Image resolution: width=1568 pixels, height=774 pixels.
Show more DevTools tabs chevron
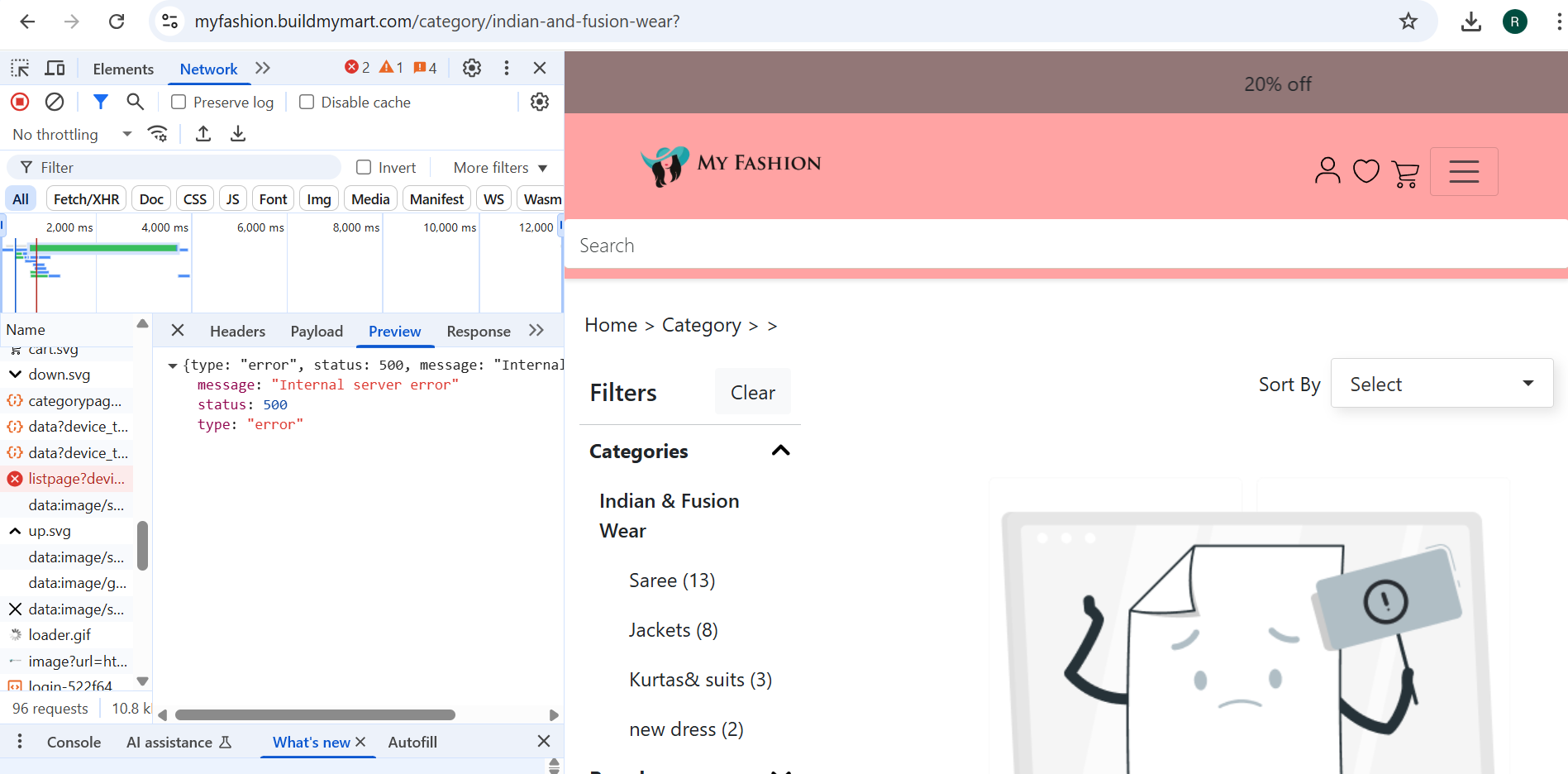[263, 68]
